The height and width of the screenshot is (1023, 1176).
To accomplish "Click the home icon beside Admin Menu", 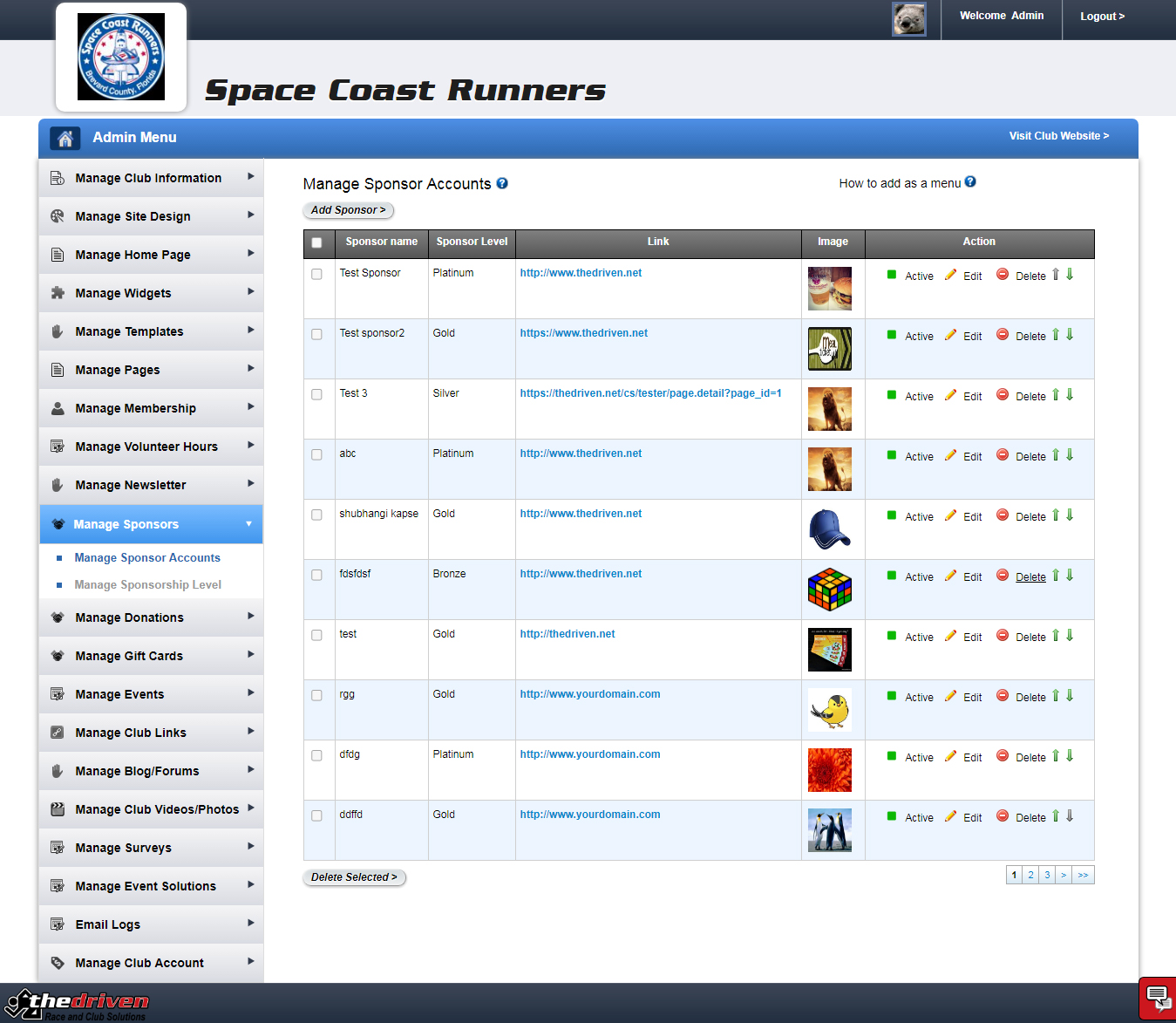I will click(x=65, y=138).
